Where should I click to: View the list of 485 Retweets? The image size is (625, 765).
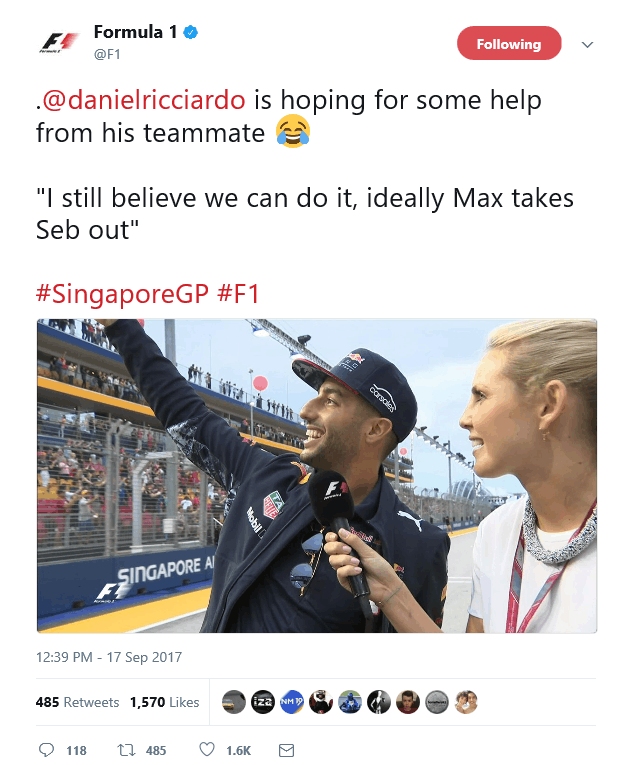77,702
